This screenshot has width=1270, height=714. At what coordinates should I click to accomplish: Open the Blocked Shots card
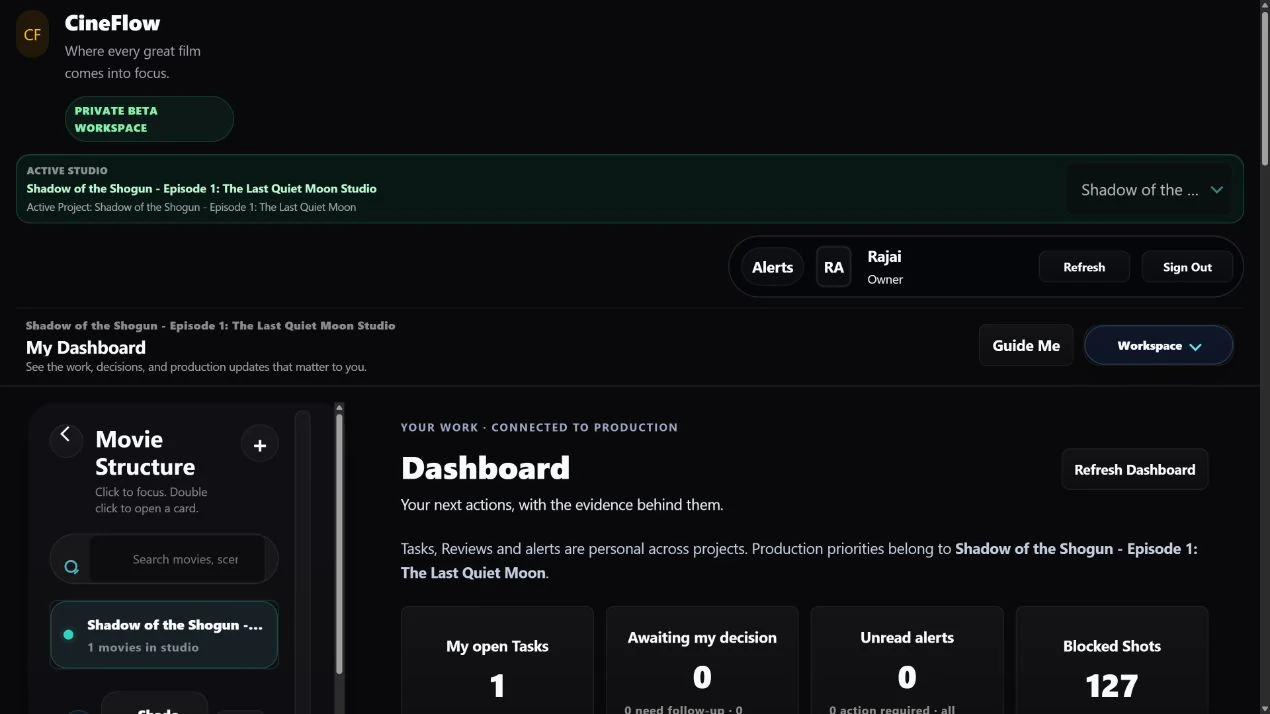(x=1112, y=660)
